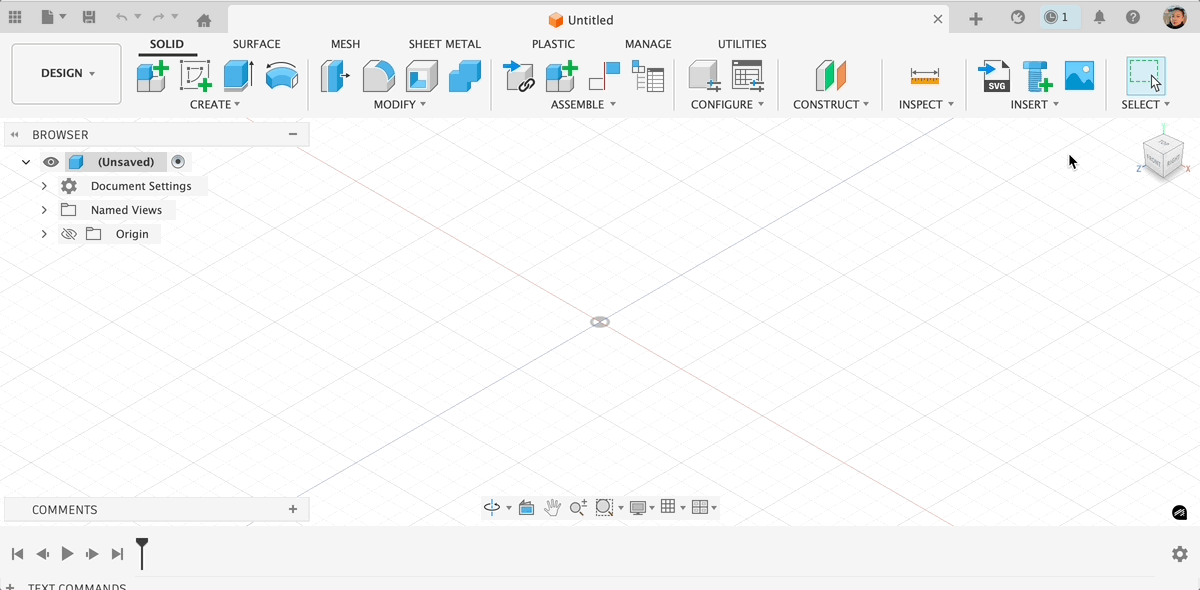The width and height of the screenshot is (1200, 590).
Task: Select Insert fastener tool
Action: tap(1037, 76)
